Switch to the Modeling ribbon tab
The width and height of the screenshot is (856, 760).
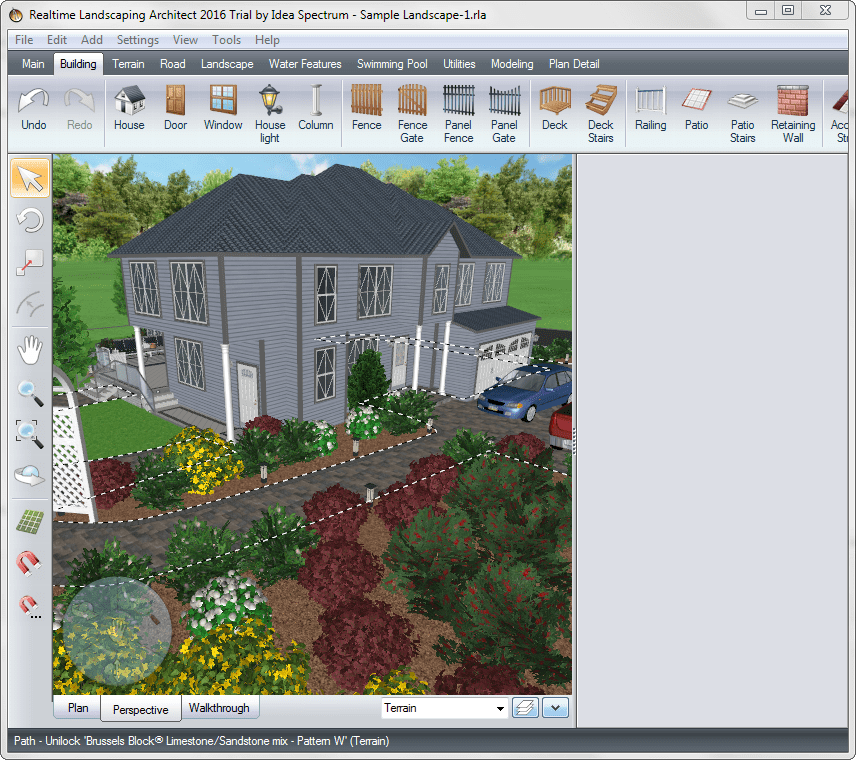(x=512, y=64)
